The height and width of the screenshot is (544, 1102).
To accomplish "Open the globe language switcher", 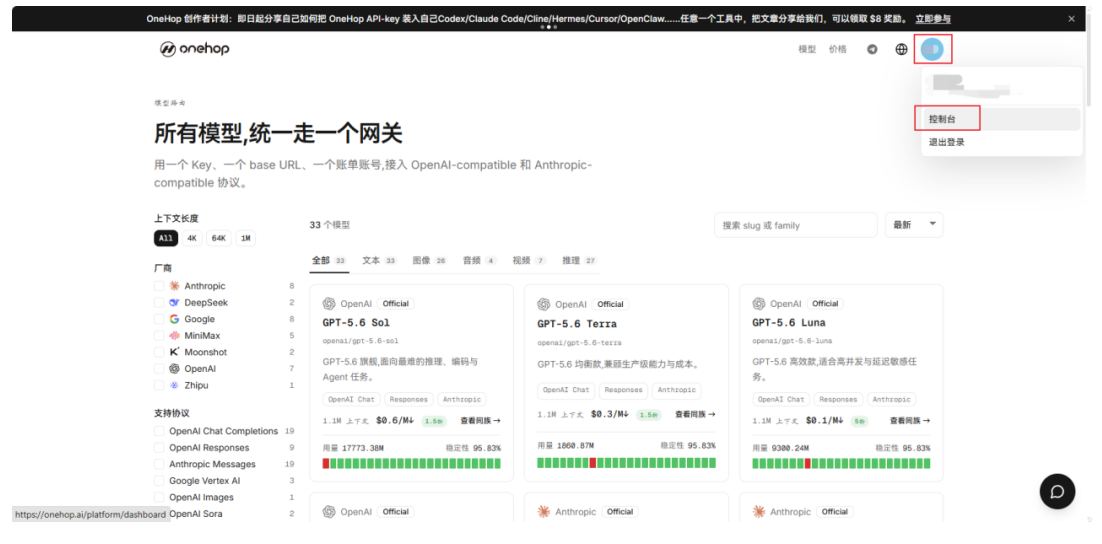I will tap(901, 49).
